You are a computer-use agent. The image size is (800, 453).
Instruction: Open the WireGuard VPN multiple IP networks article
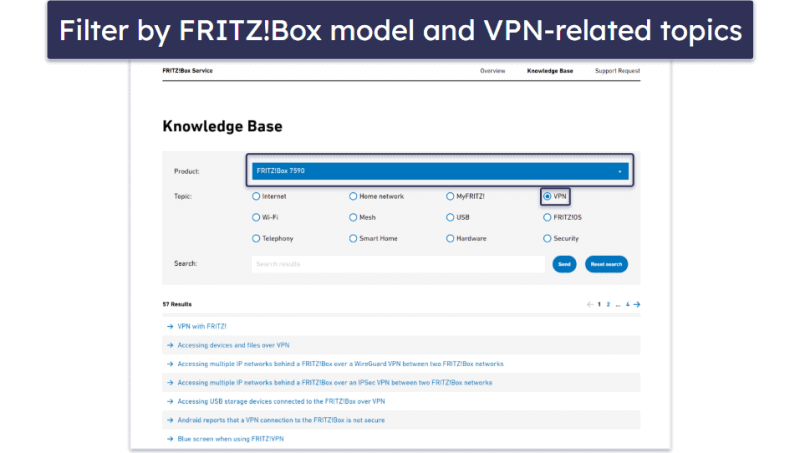point(340,364)
